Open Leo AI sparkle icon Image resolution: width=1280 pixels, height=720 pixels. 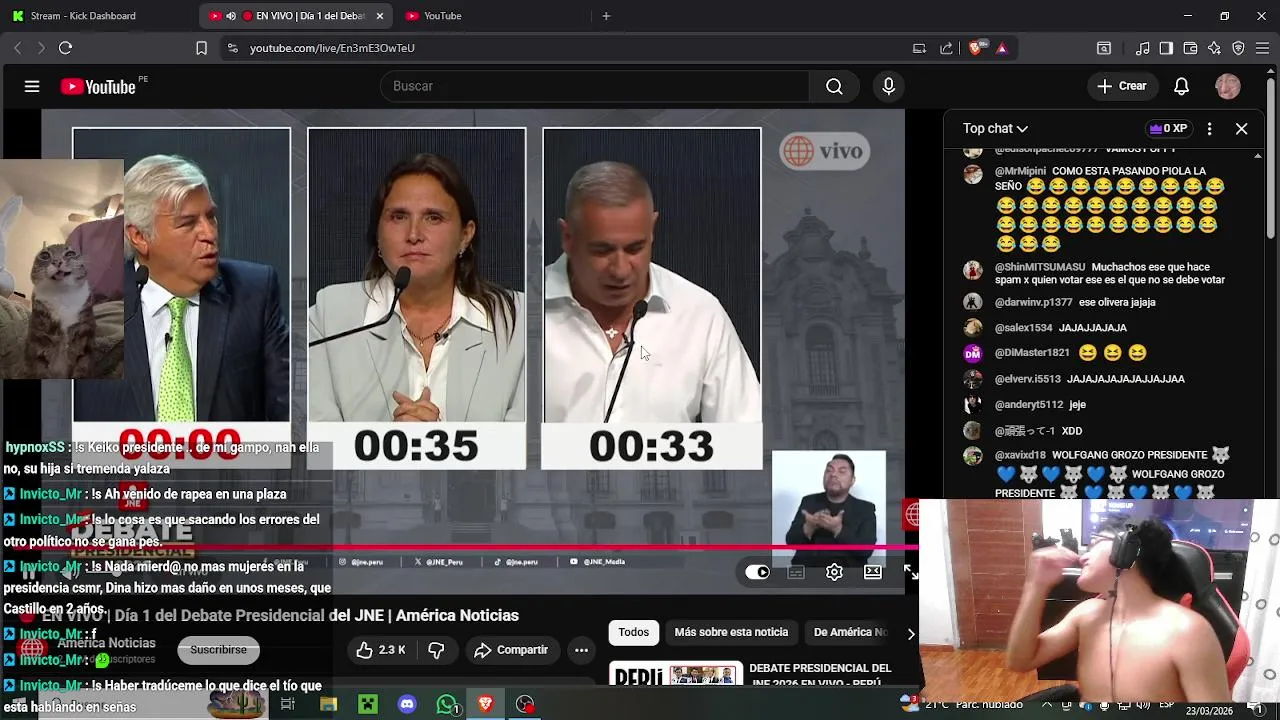[1214, 48]
